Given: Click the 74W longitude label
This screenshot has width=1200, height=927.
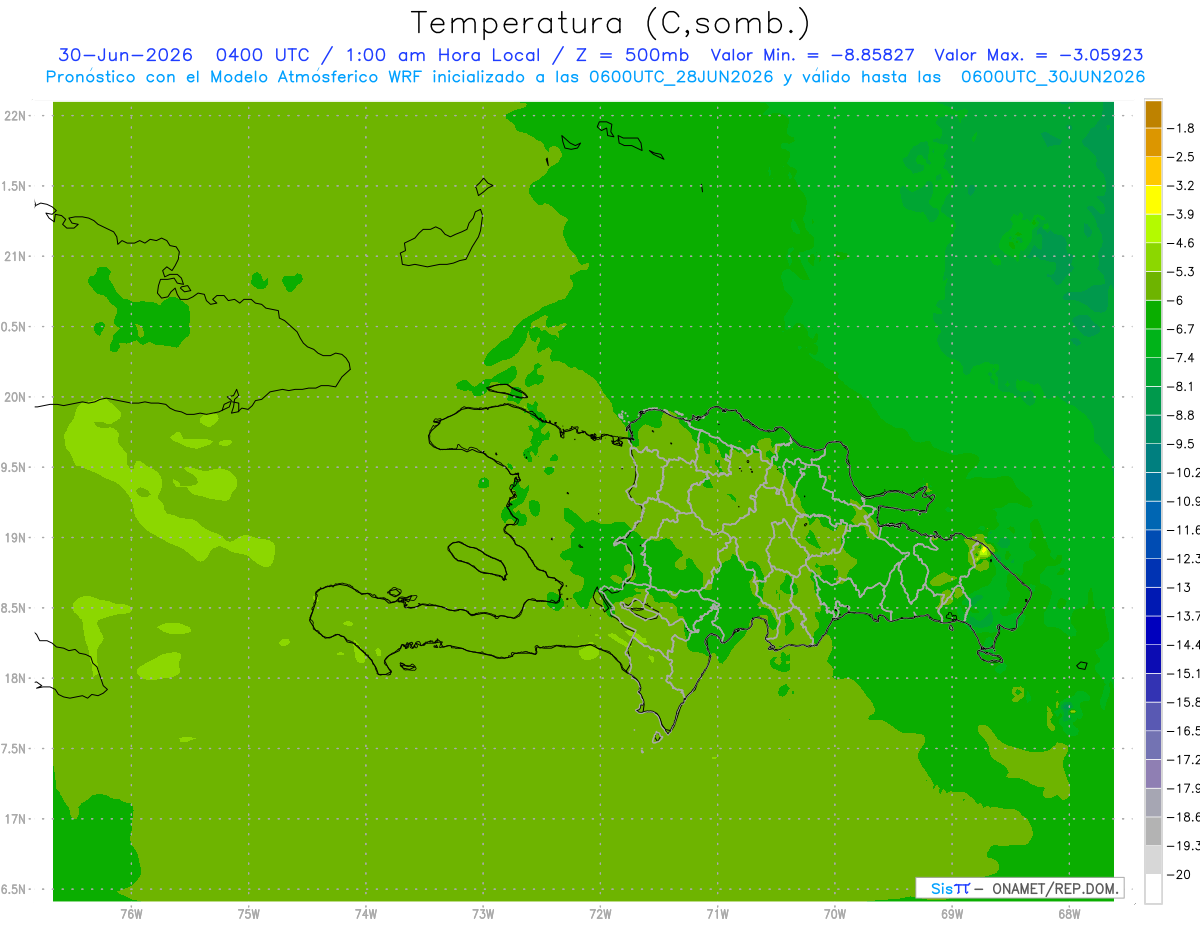Looking at the screenshot, I should point(366,913).
